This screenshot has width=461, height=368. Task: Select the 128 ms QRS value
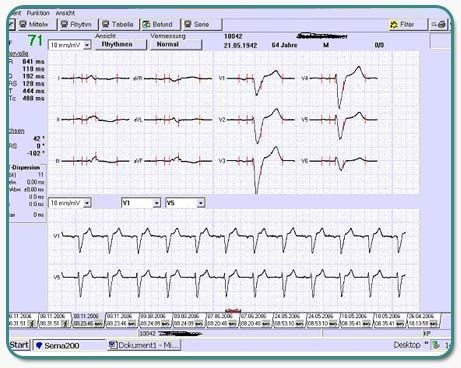[x=33, y=84]
